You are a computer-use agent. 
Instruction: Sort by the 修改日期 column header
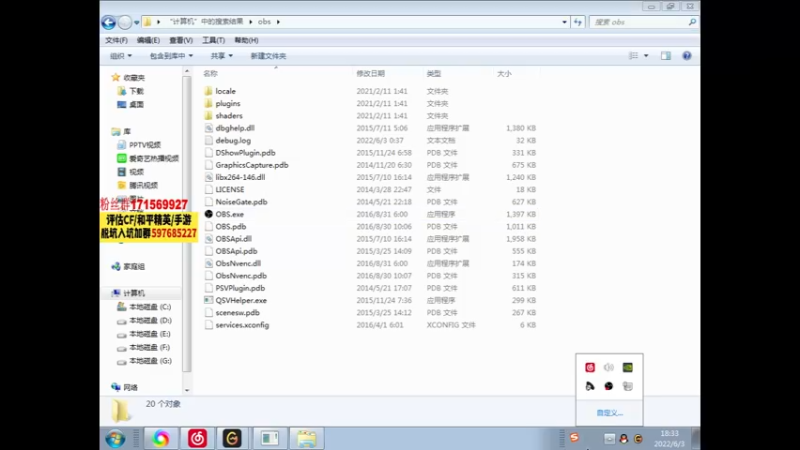coord(370,73)
